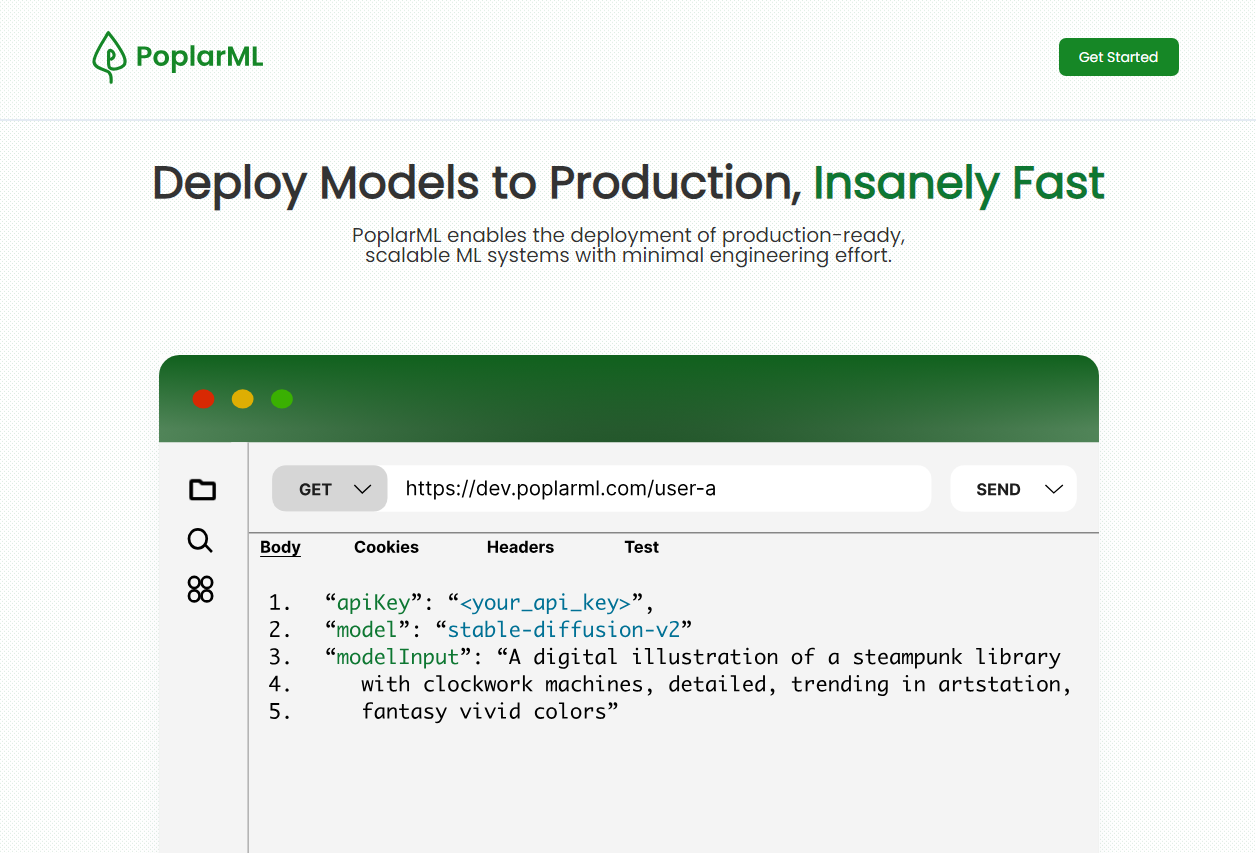Click the SEND label
1256x853 pixels.
point(998,489)
